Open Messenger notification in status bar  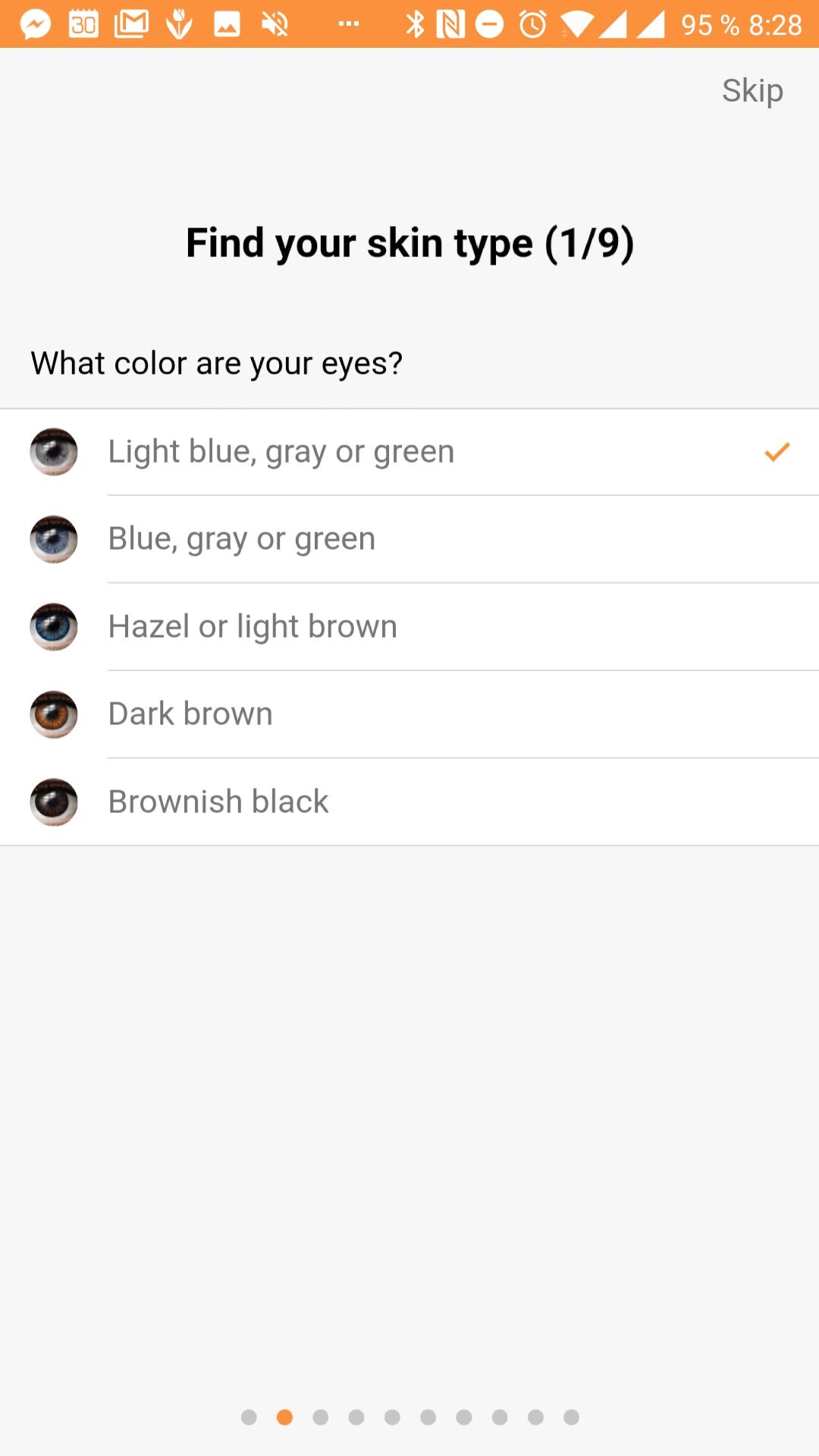[x=36, y=24]
